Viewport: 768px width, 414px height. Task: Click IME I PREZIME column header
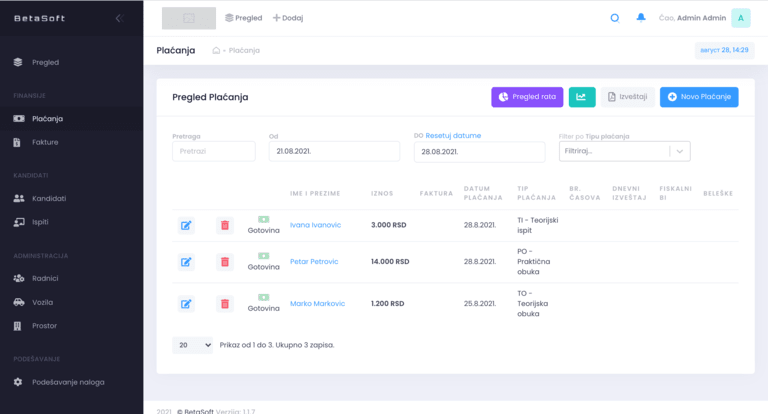click(315, 194)
